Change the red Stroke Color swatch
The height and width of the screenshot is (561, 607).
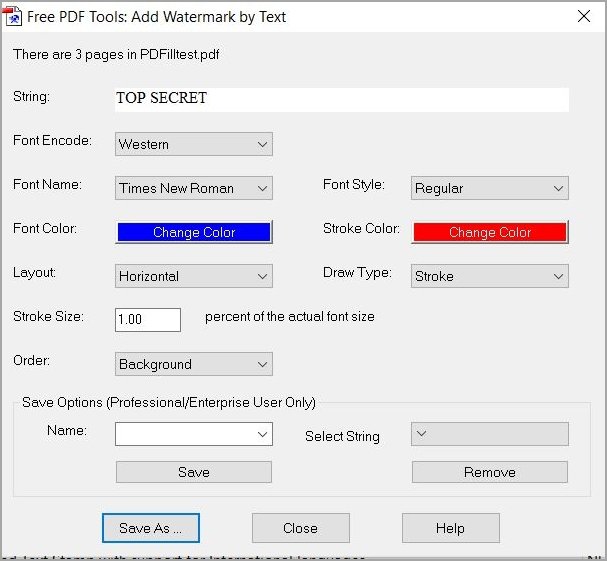click(490, 232)
